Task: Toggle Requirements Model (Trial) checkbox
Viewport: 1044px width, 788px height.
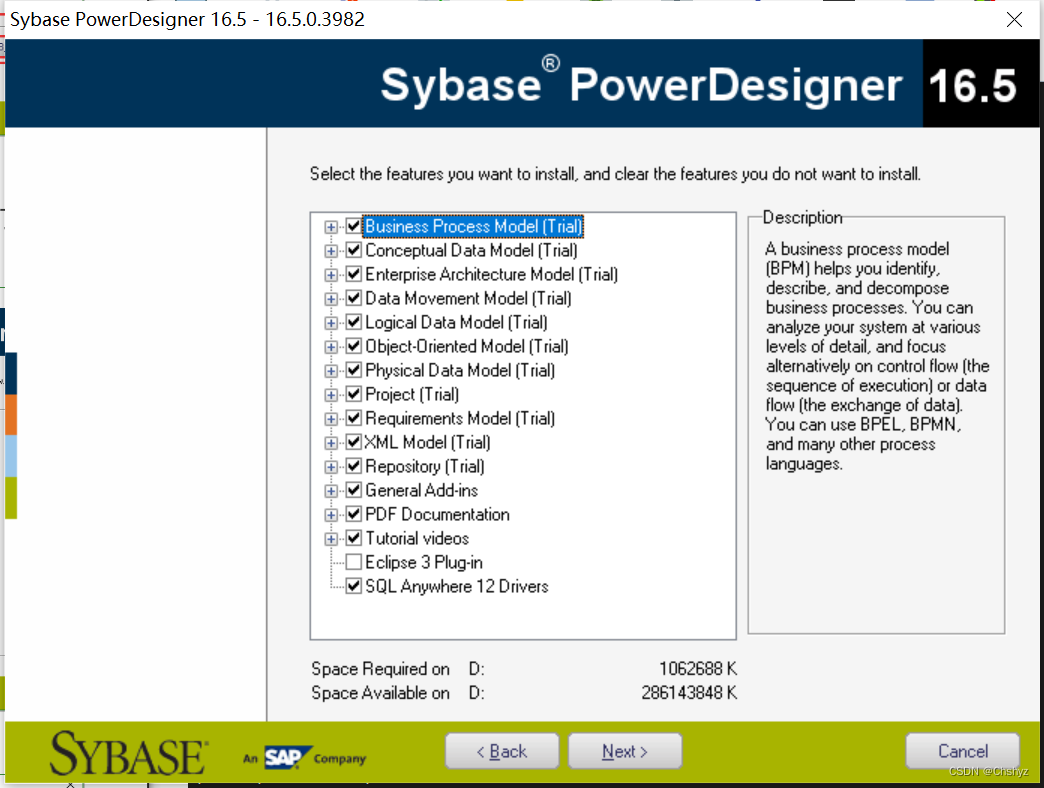Action: click(354, 418)
